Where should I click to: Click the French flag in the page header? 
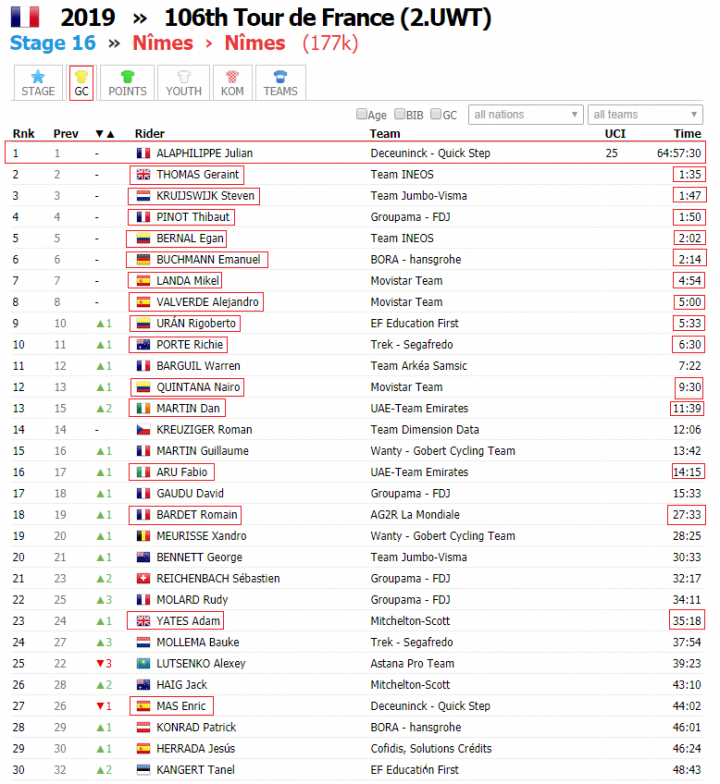pos(25,17)
